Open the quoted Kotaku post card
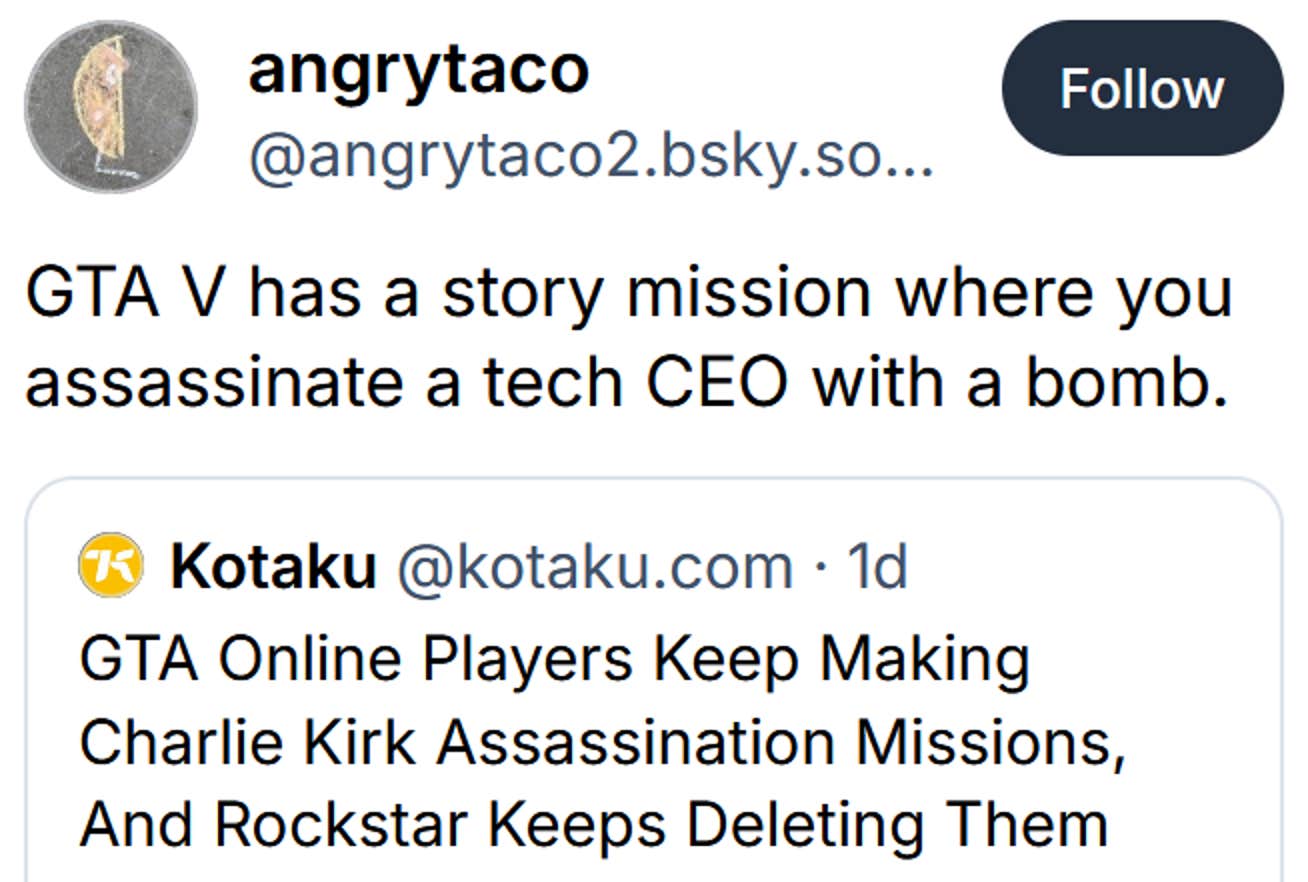Image resolution: width=1308 pixels, height=882 pixels. [x=650, y=700]
